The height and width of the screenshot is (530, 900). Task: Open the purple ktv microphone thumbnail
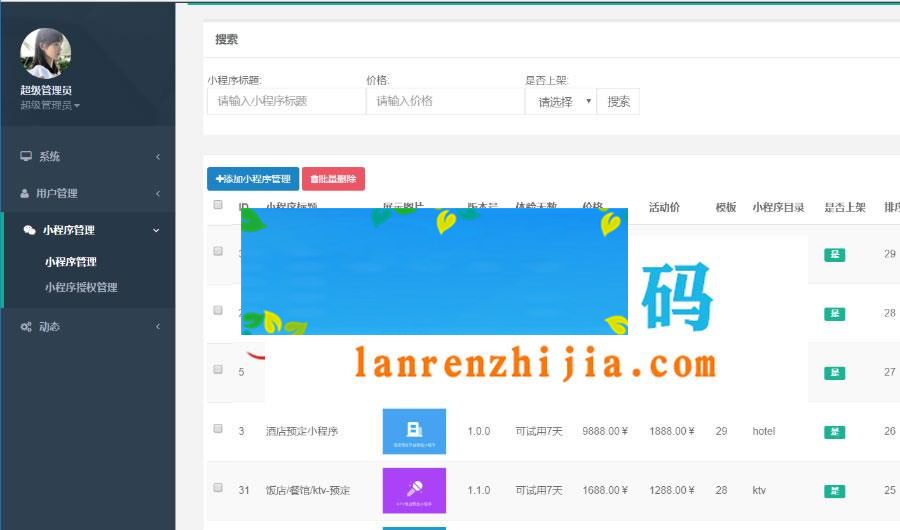point(414,490)
